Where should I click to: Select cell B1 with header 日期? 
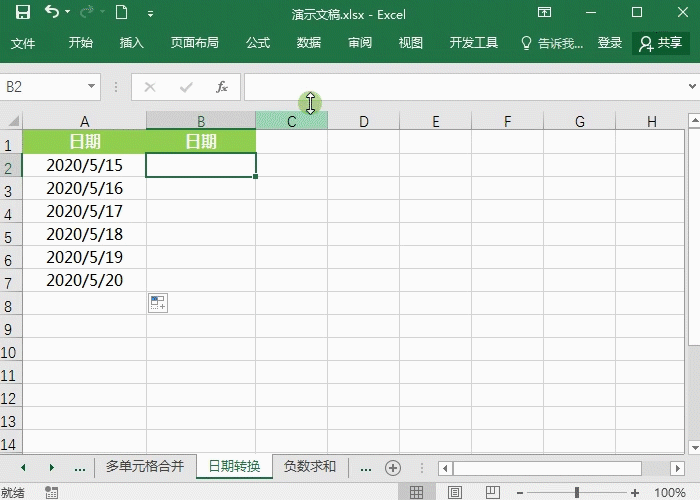point(201,142)
